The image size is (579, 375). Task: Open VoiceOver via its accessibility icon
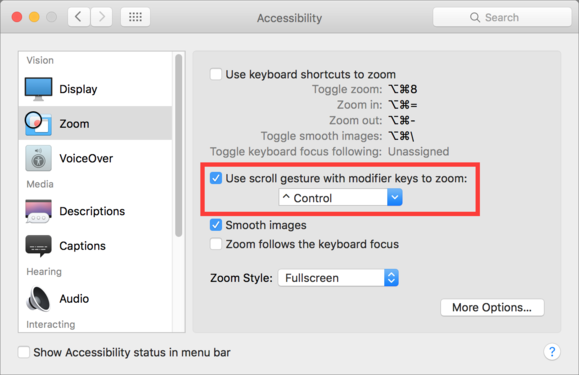pos(38,158)
